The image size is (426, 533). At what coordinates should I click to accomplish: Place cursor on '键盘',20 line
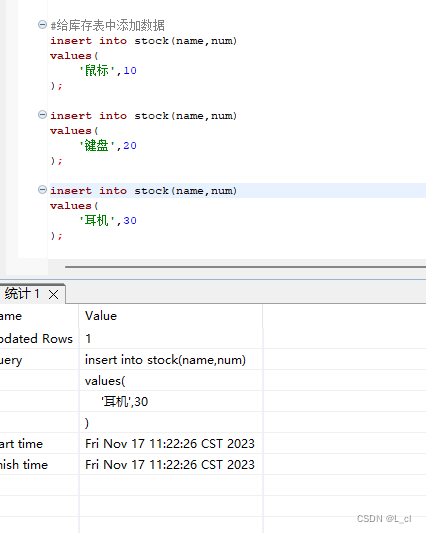[108, 145]
